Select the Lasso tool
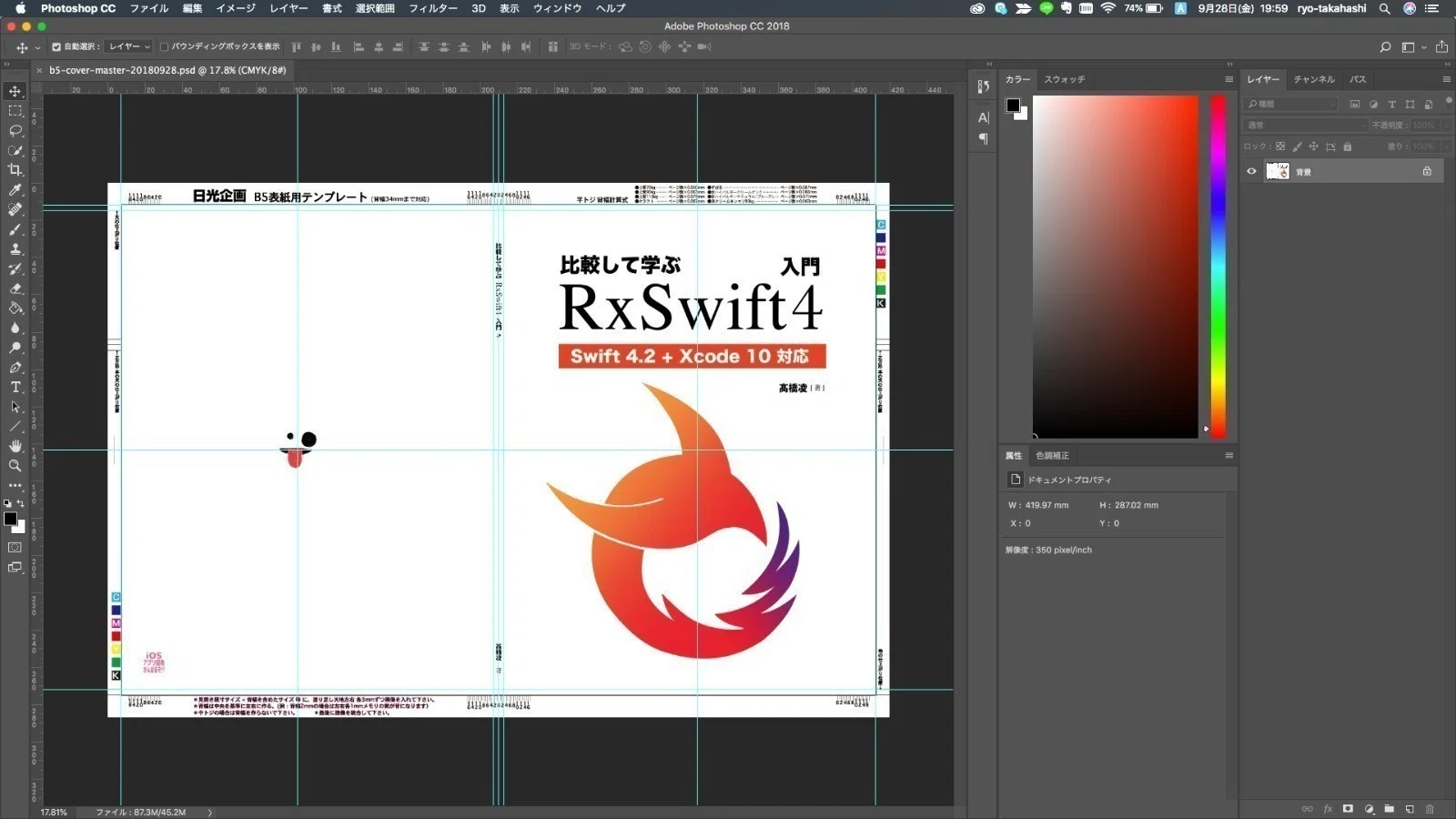Screen dimensions: 1456x819 15,131
